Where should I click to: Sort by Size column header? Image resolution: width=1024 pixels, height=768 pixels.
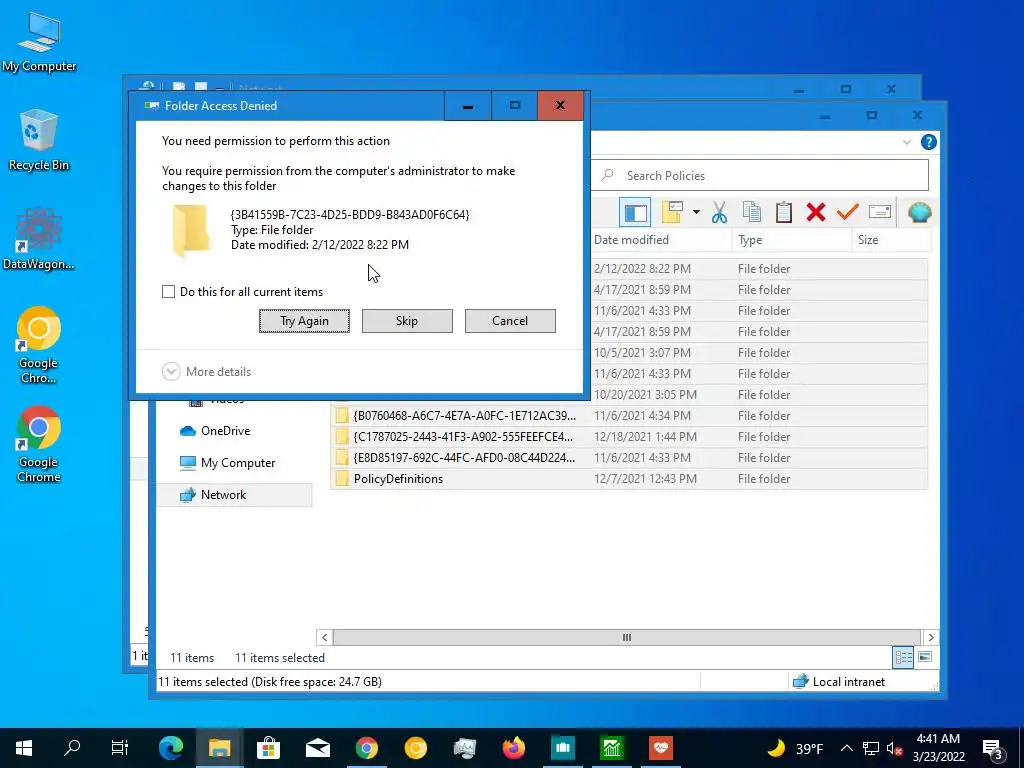(x=891, y=240)
